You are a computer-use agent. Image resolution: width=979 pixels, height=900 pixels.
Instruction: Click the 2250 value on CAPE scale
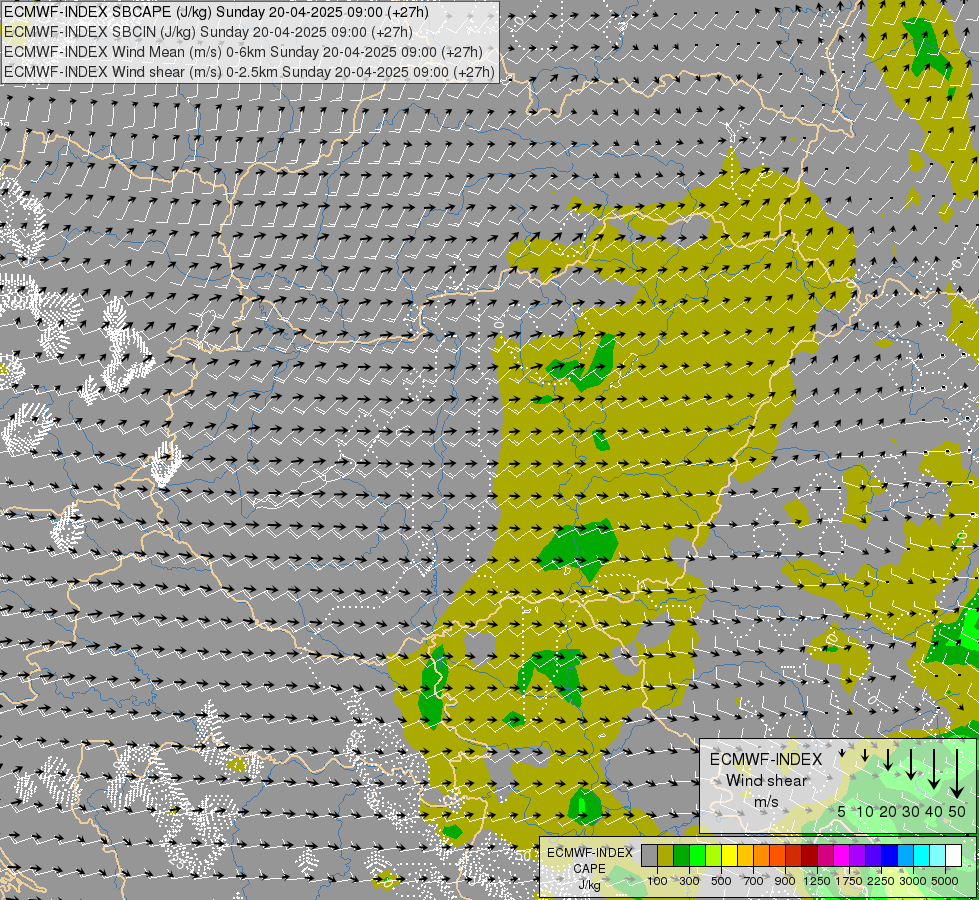coord(882,881)
